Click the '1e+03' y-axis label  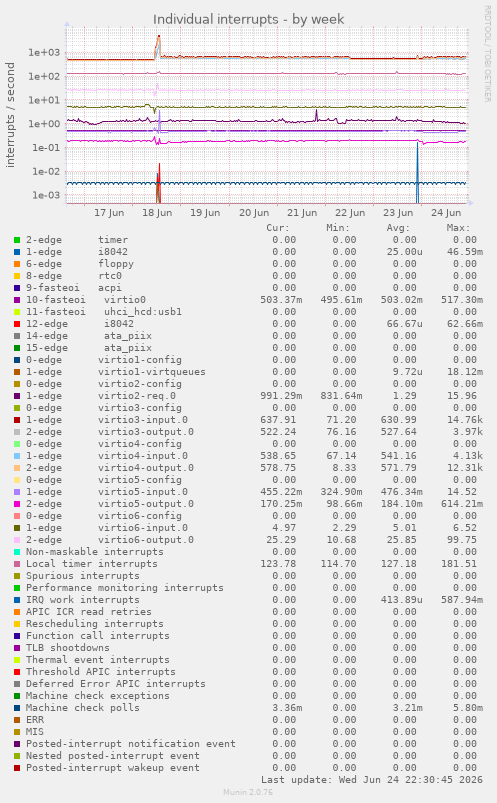pos(44,52)
